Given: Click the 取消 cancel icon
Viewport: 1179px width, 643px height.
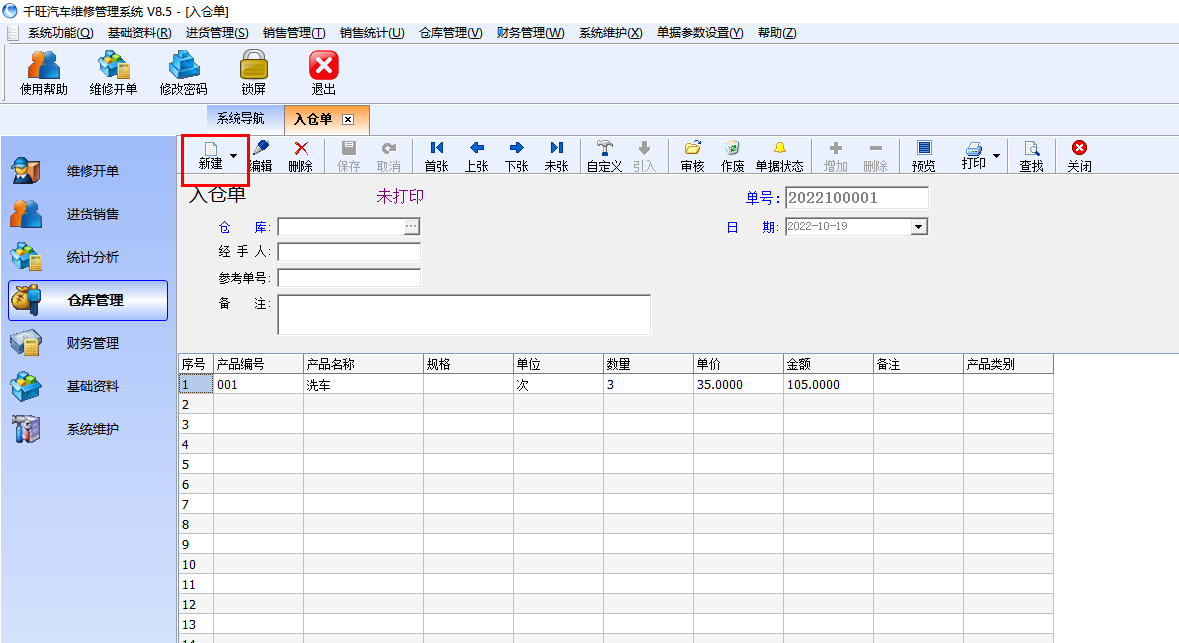Looking at the screenshot, I should (389, 156).
